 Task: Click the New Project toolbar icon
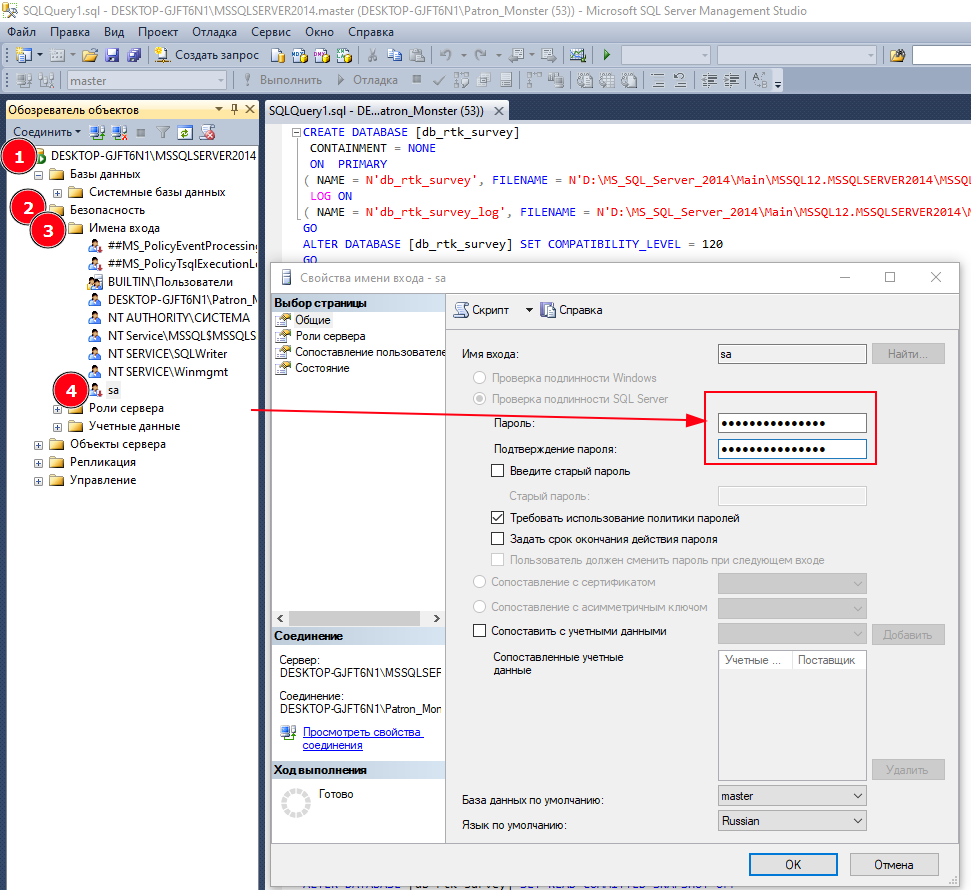click(24, 55)
